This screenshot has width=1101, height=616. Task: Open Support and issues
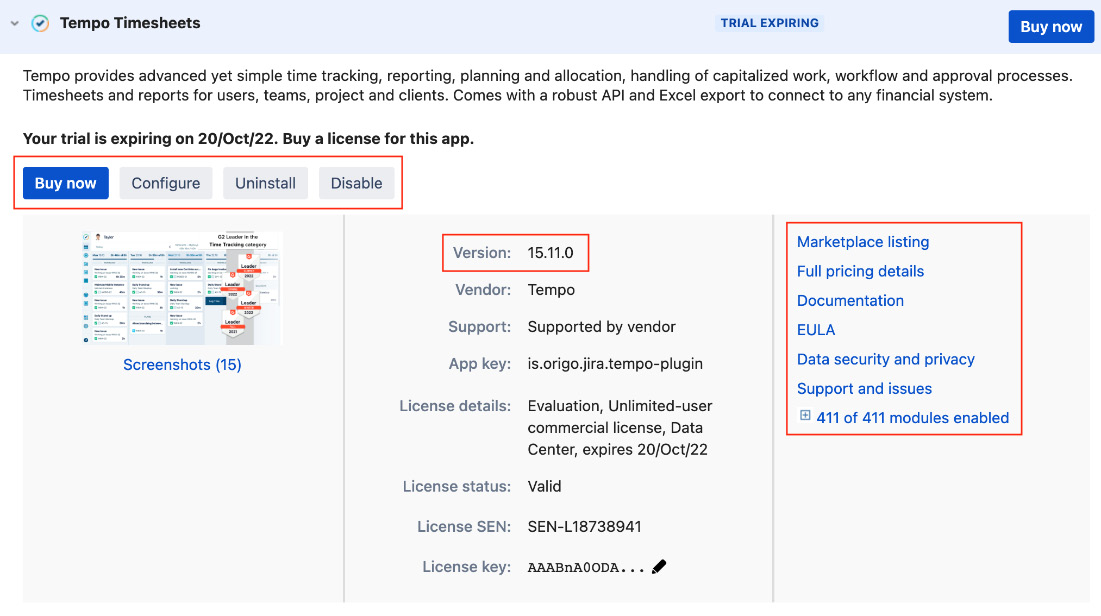click(x=864, y=388)
